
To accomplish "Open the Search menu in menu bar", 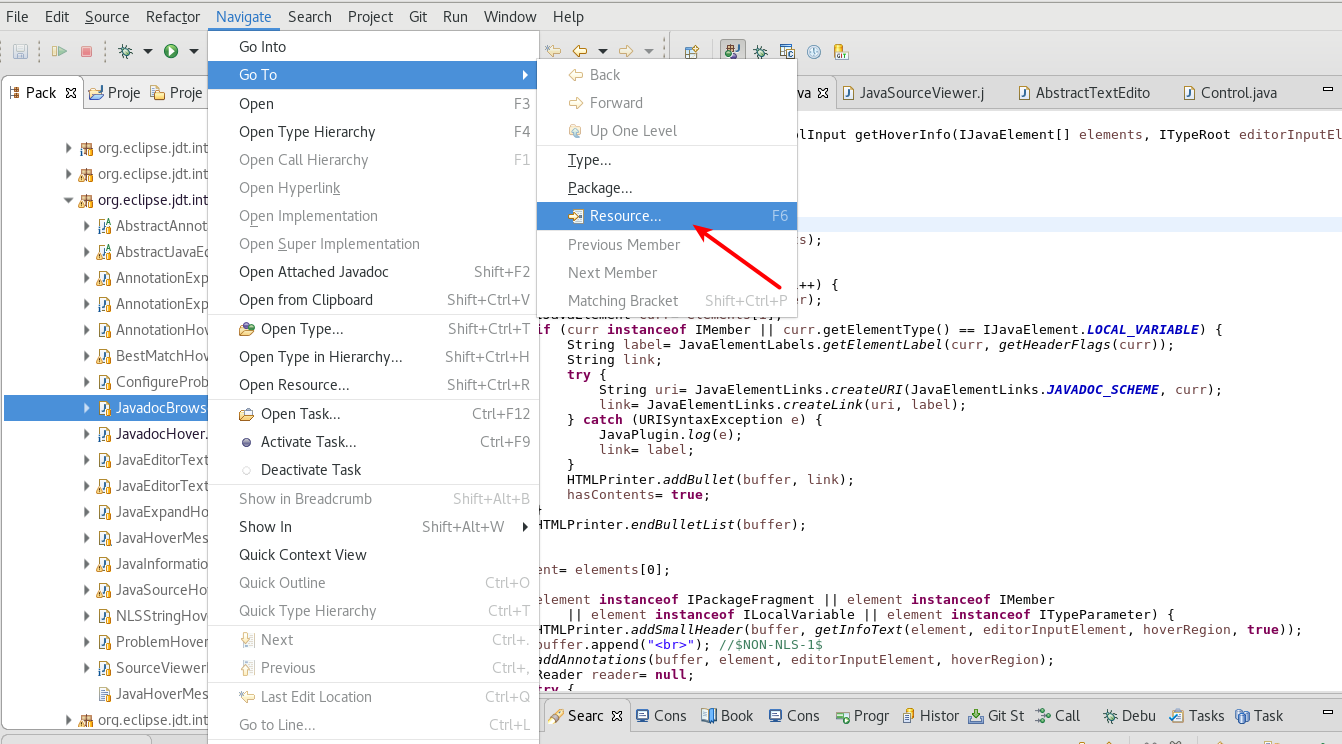I will pyautogui.click(x=309, y=17).
